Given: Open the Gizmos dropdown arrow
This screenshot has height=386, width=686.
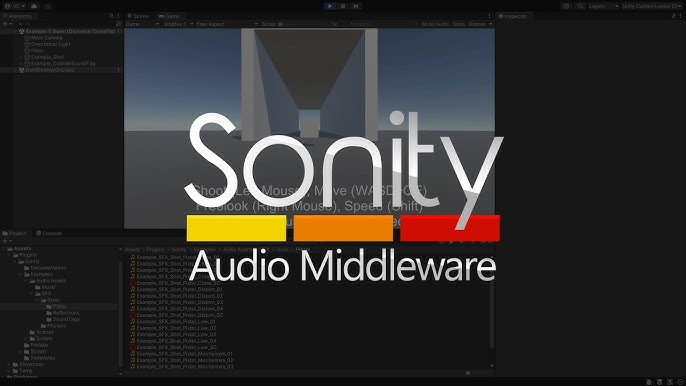Looking at the screenshot, I should [490, 24].
